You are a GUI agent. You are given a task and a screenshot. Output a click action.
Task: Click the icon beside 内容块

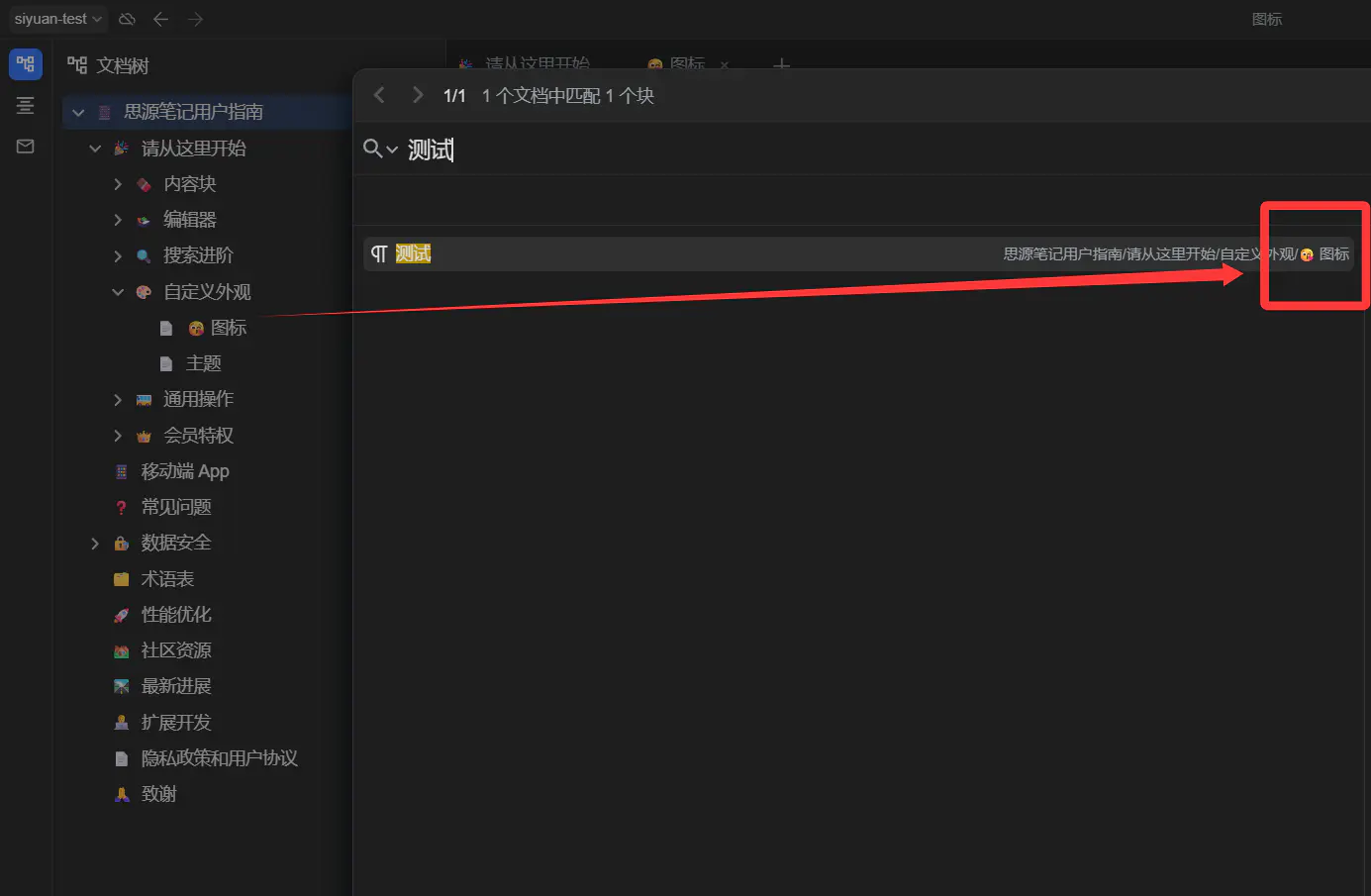[x=144, y=184]
